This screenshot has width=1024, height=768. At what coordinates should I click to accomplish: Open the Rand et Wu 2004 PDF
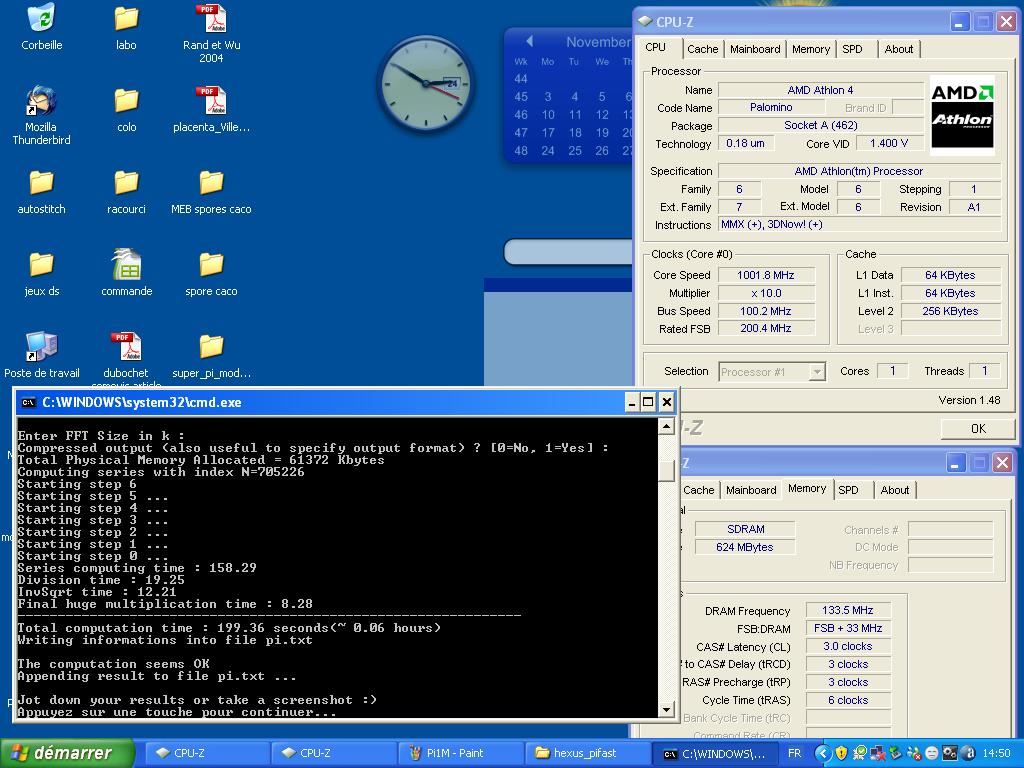(211, 18)
